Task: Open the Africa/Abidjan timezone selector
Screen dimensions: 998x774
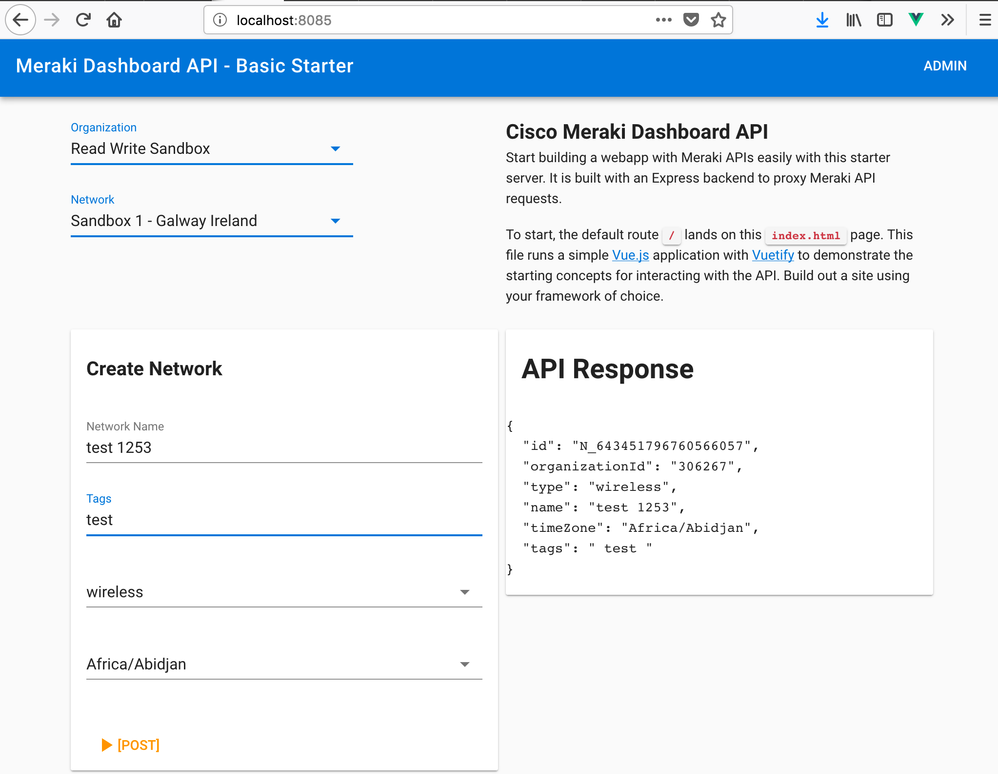Action: tap(464, 664)
